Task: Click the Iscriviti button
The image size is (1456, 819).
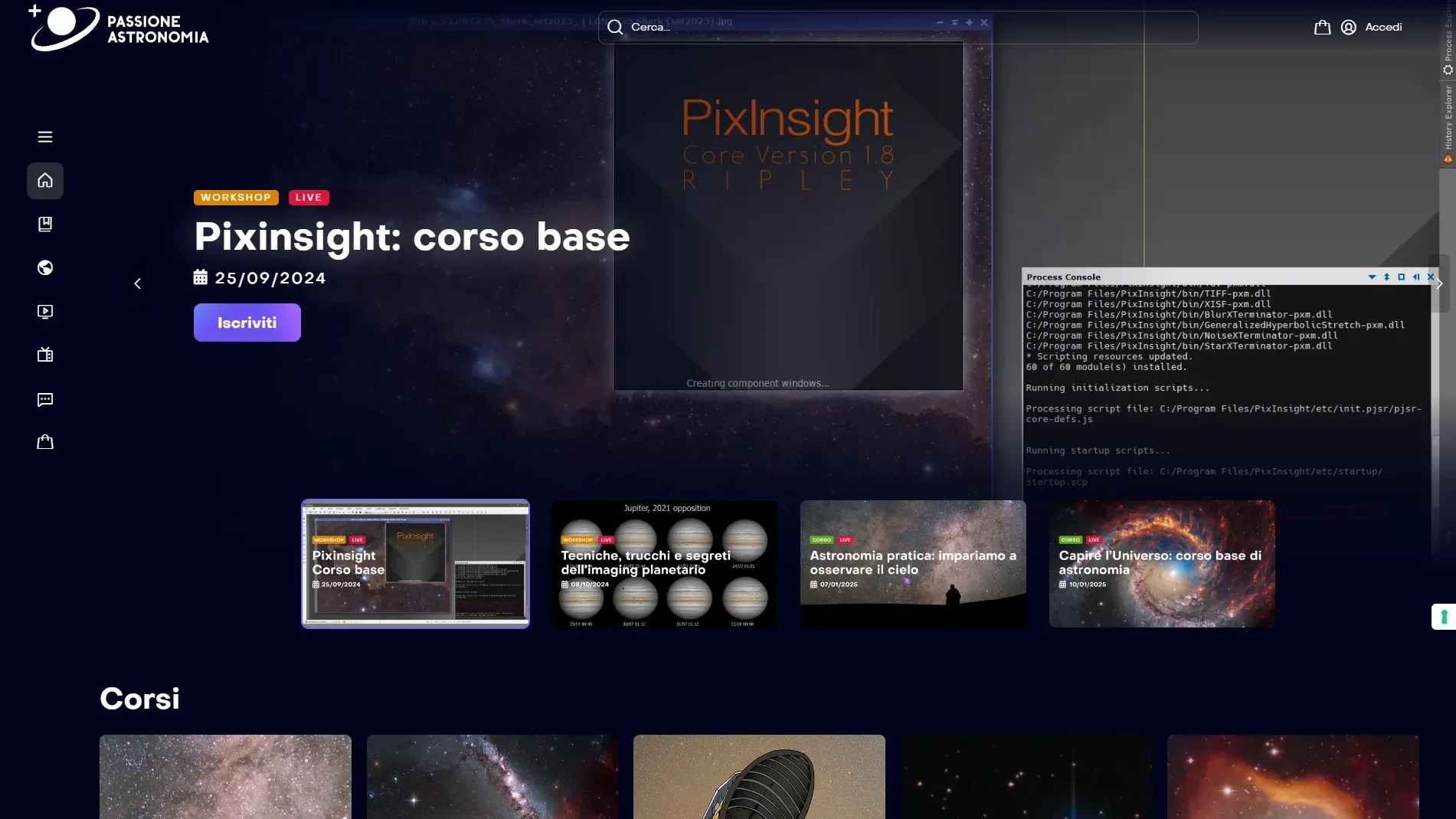Action: (x=247, y=323)
